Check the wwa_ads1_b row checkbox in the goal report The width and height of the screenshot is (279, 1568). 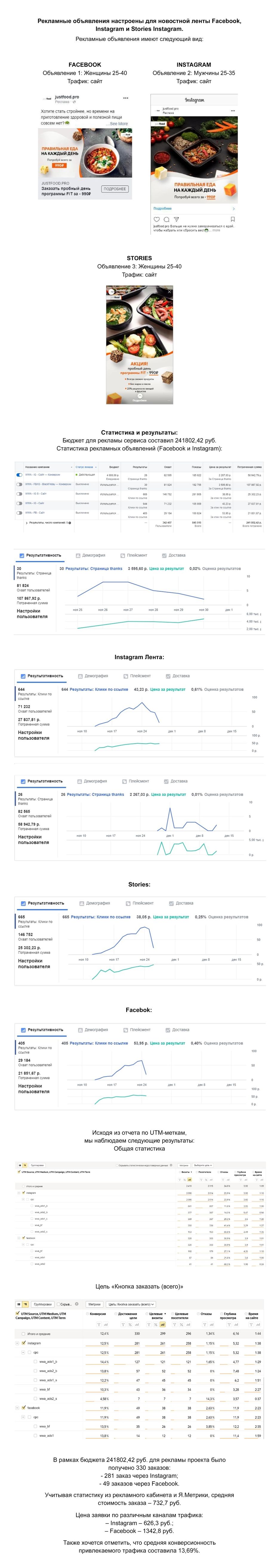coord(35,1361)
